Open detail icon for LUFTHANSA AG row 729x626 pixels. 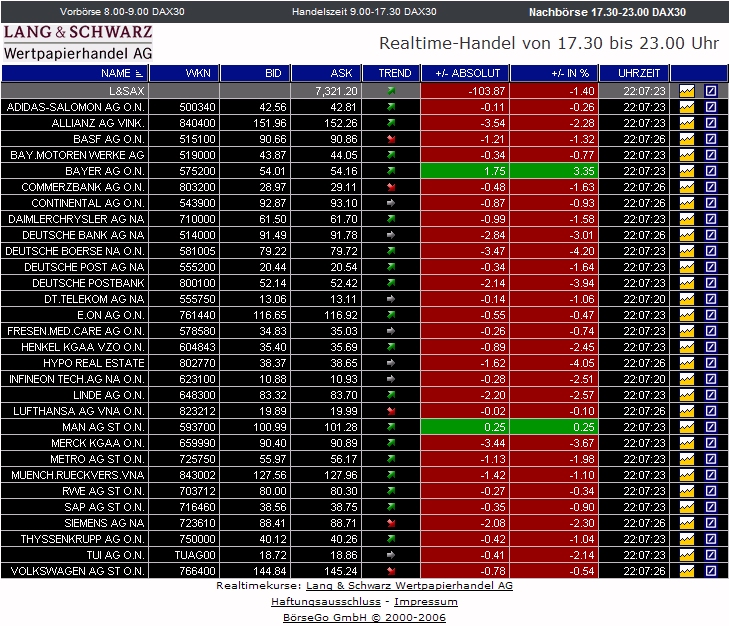710,411
